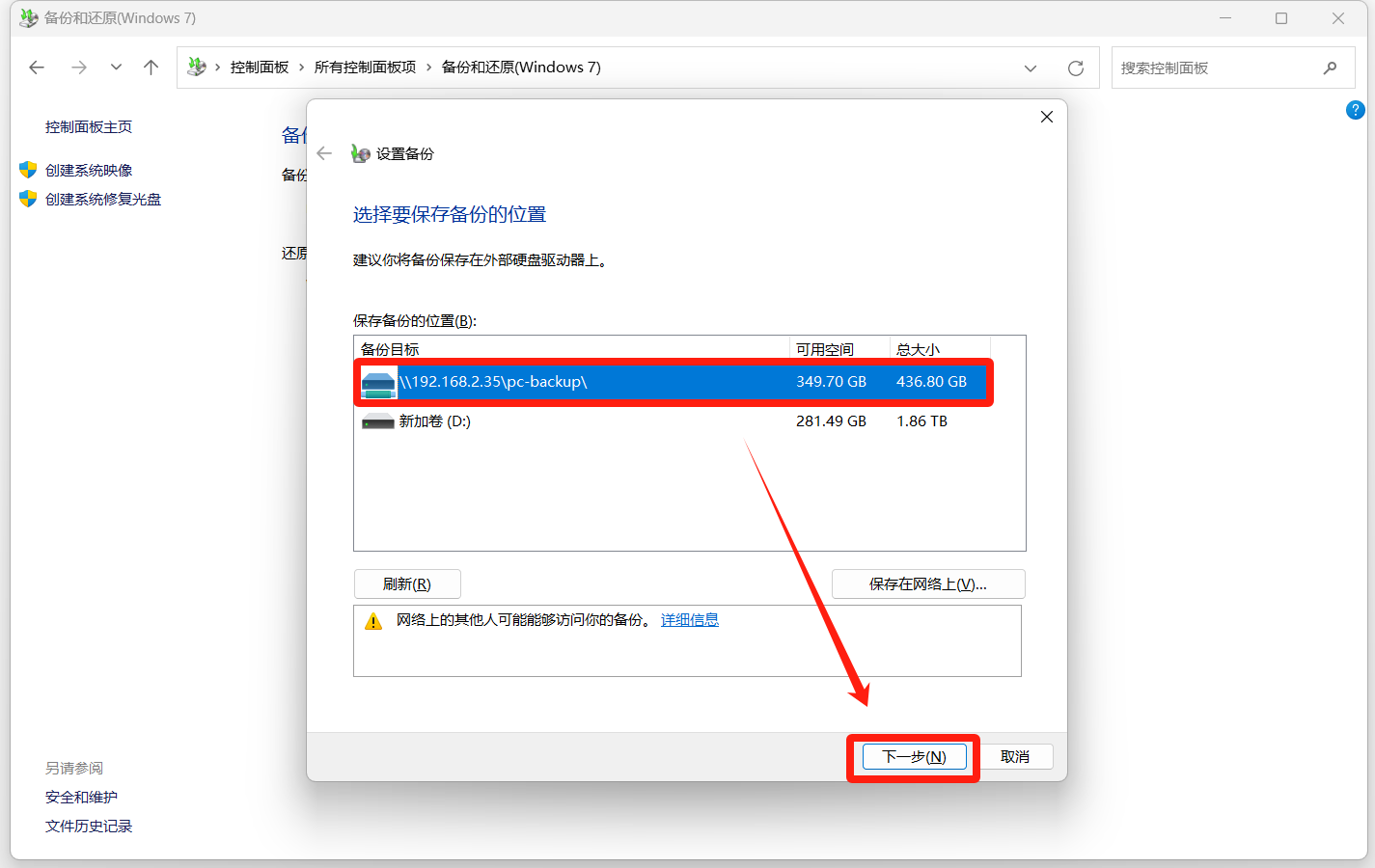Click the 下一步(N) button
The image size is (1375, 868).
click(914, 757)
